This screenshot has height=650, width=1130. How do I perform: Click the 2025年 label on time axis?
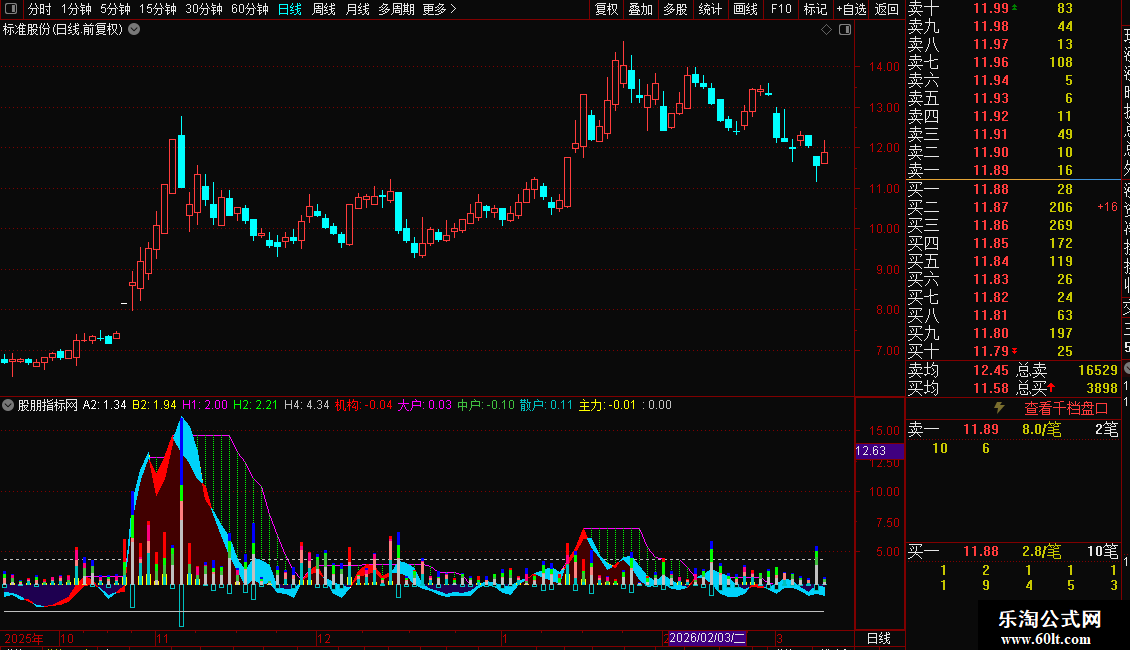tap(24, 638)
